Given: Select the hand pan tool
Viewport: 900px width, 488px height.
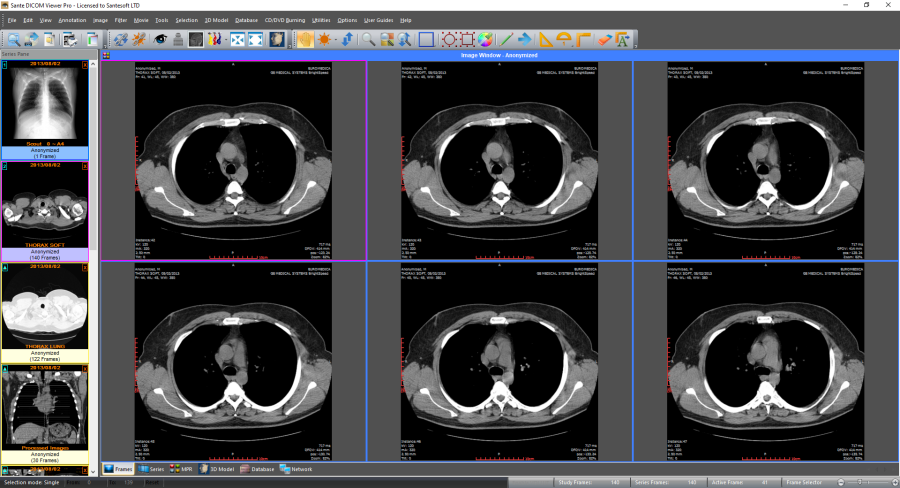Looking at the screenshot, I should coord(304,39).
